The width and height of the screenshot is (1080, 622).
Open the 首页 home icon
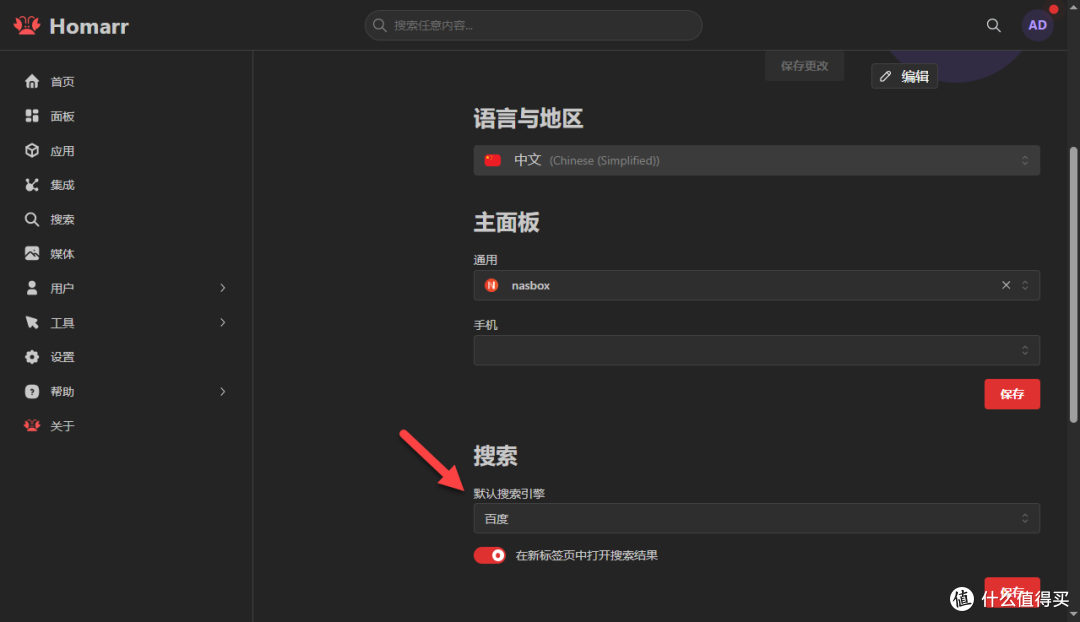[32, 81]
